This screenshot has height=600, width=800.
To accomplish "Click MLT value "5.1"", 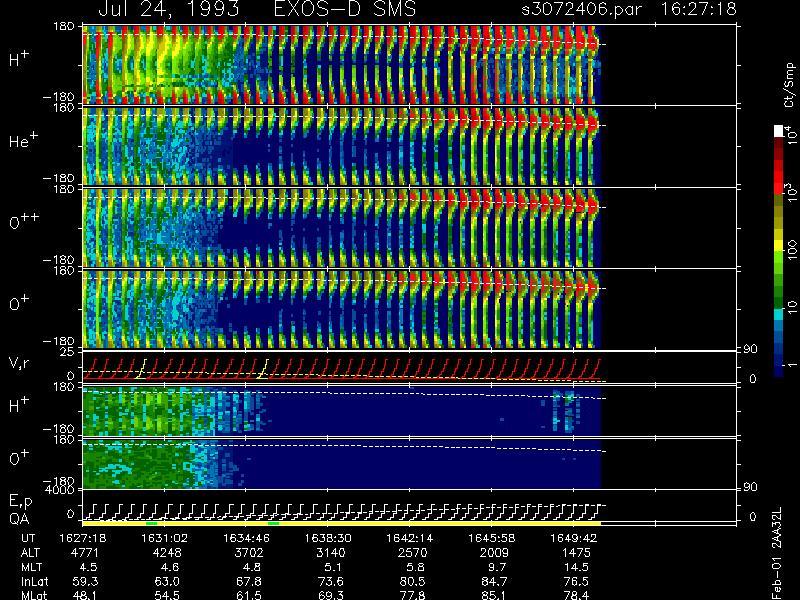I will [x=334, y=567].
